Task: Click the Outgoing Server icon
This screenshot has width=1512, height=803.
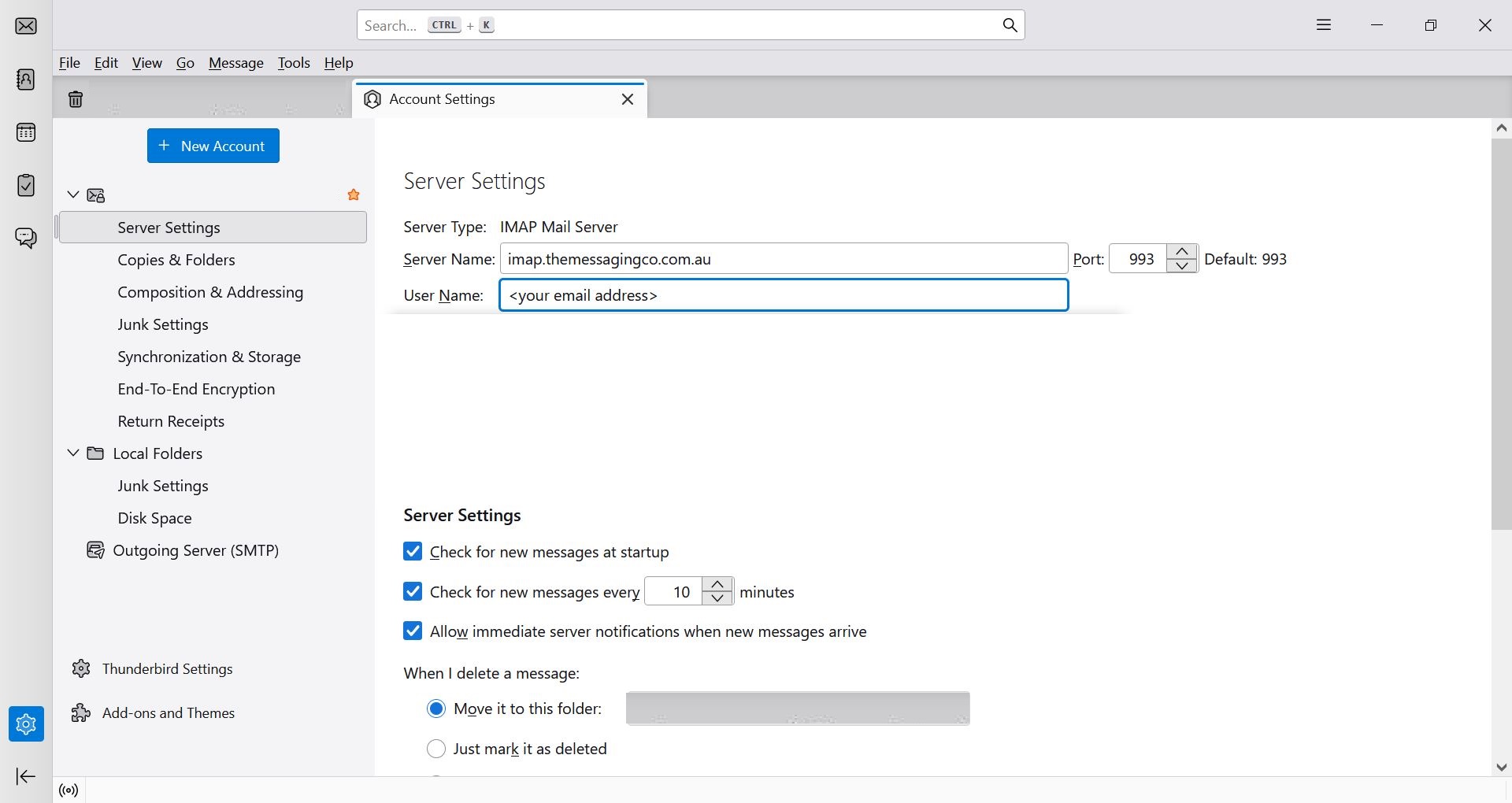Action: tap(95, 550)
